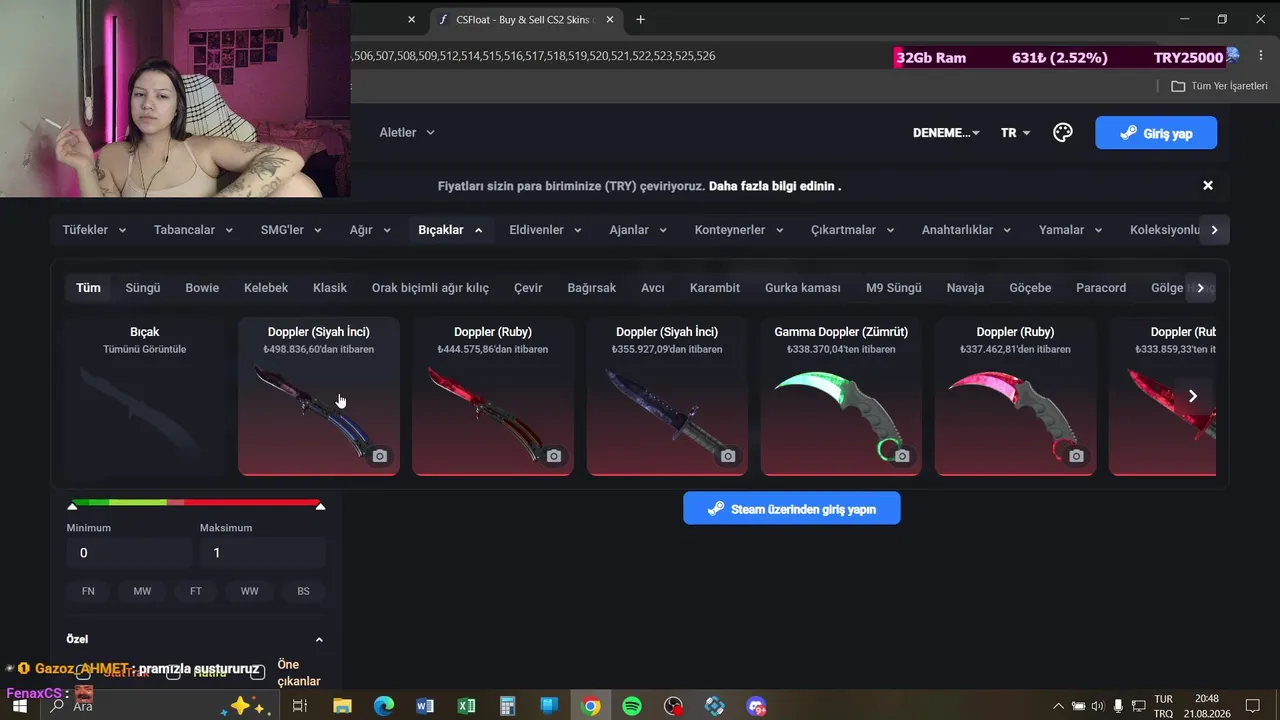The width and height of the screenshot is (1280, 720).
Task: Expand the Tüfekler category dropdown
Action: (x=95, y=230)
